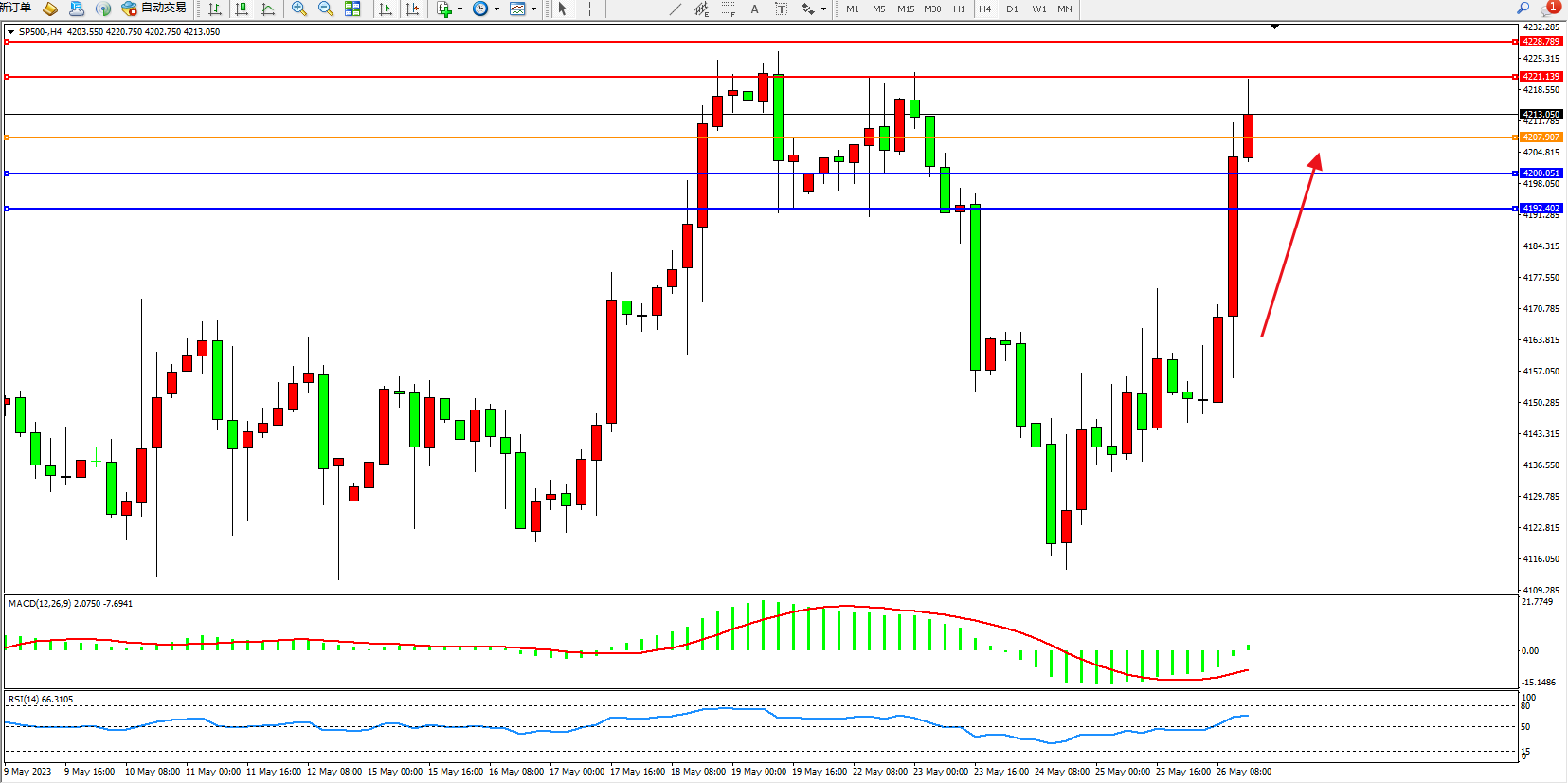This screenshot has width=1568, height=784.
Task: Switch chart to candlestick mode
Action: [x=242, y=9]
